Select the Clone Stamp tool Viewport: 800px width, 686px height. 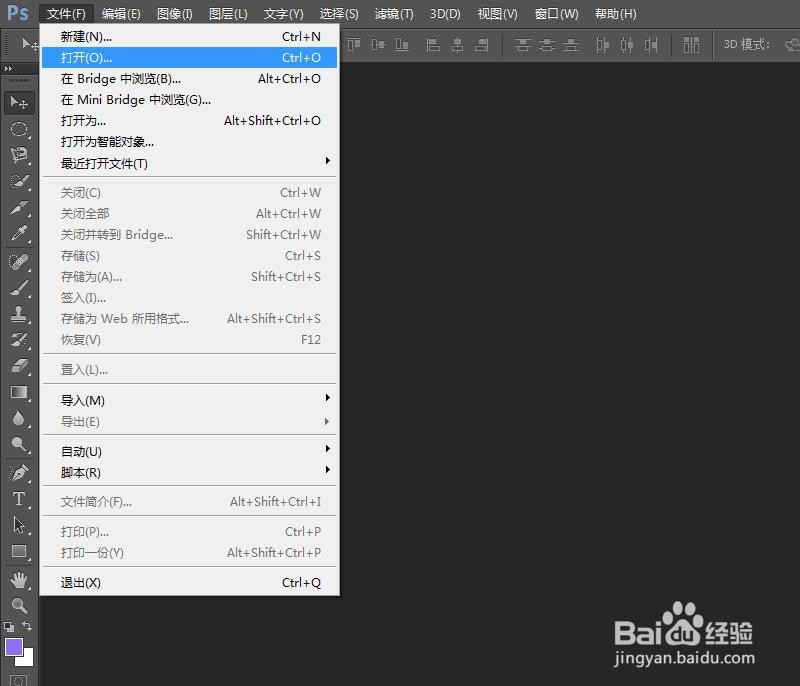[x=19, y=314]
